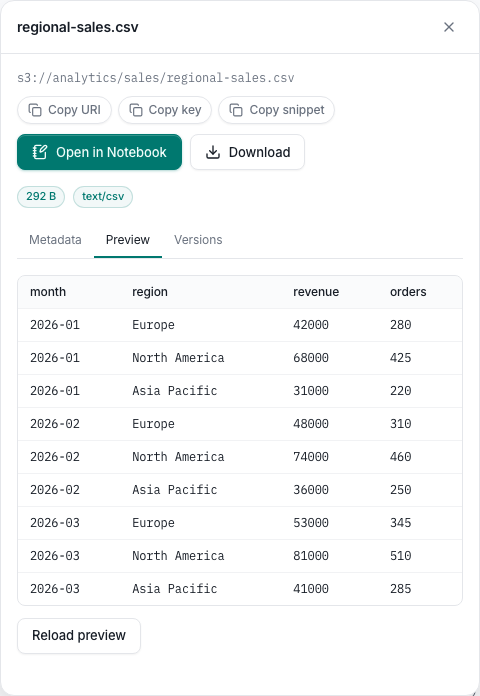Select orders cell 510
This screenshot has height=696, width=480.
pos(401,556)
